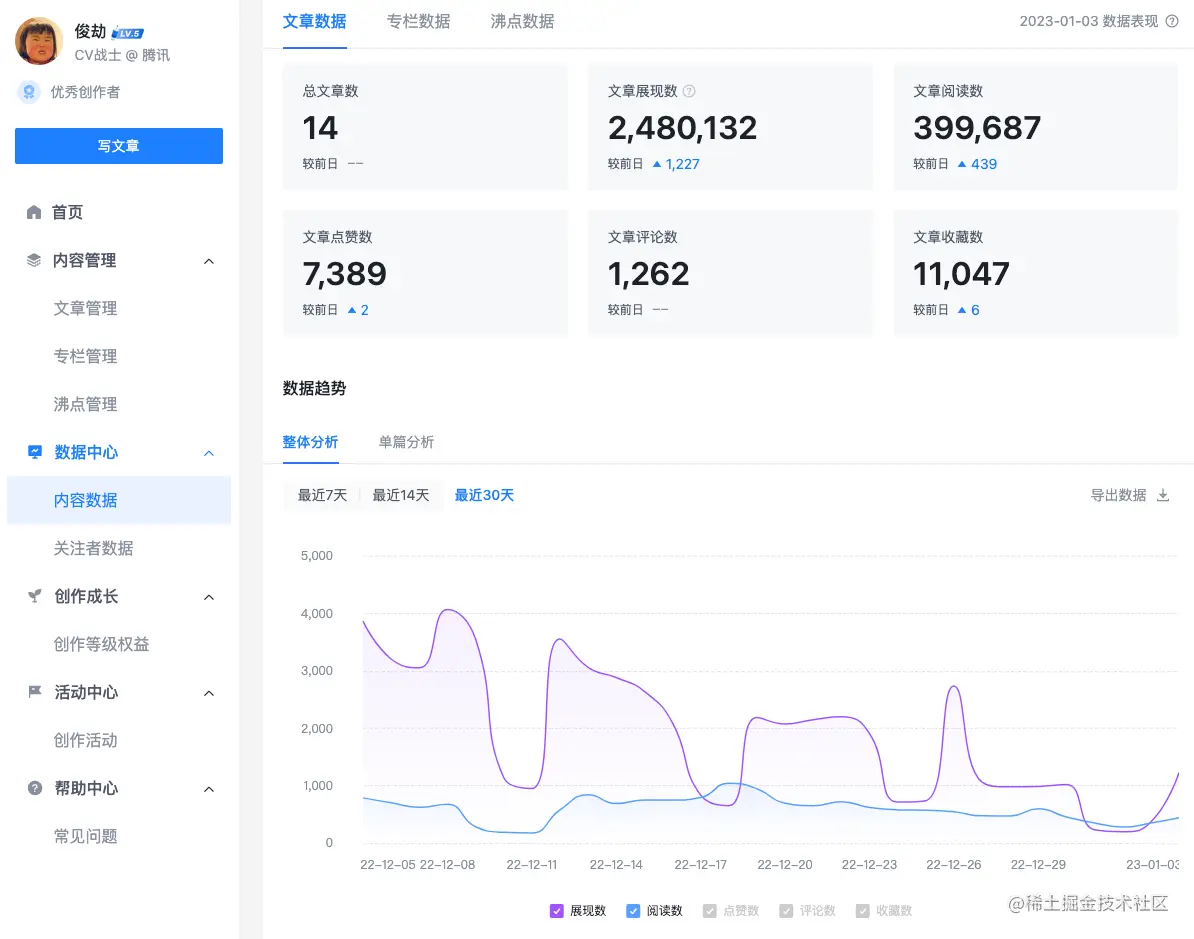Click the LV.5 level badge
The image size is (1194, 939).
[x=128, y=33]
